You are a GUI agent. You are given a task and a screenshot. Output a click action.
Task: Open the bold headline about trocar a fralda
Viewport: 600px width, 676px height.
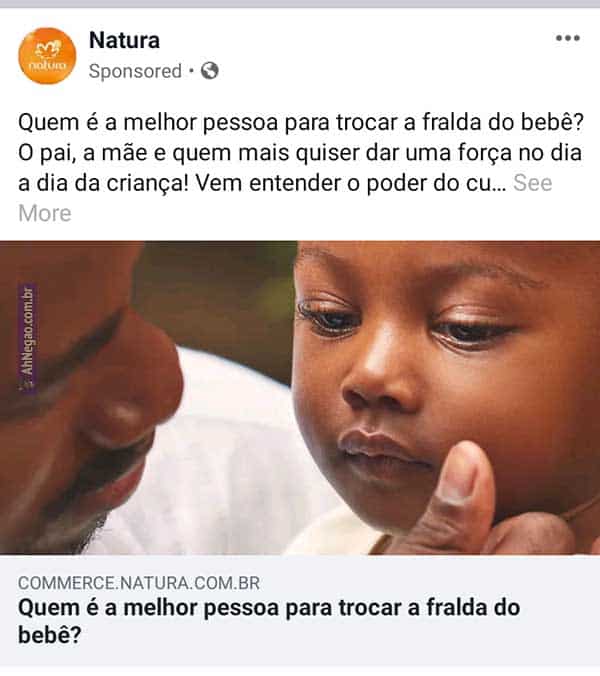click(269, 621)
